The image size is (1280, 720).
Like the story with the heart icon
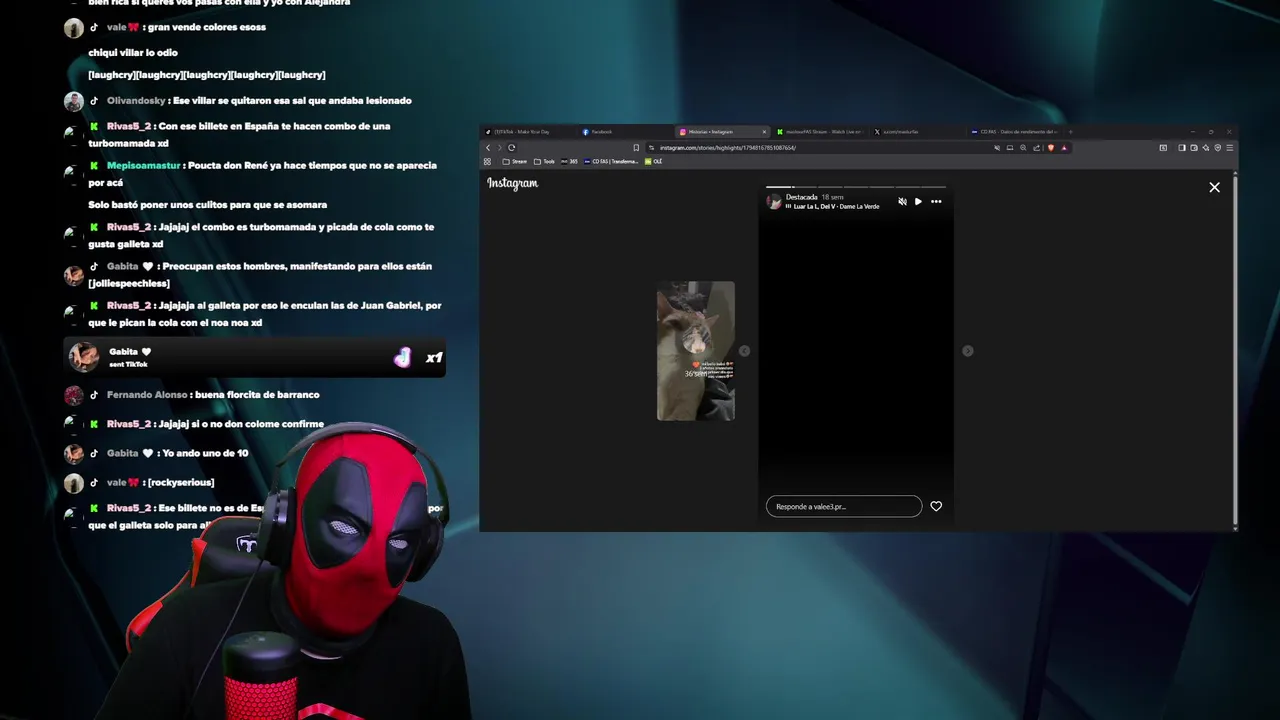936,506
